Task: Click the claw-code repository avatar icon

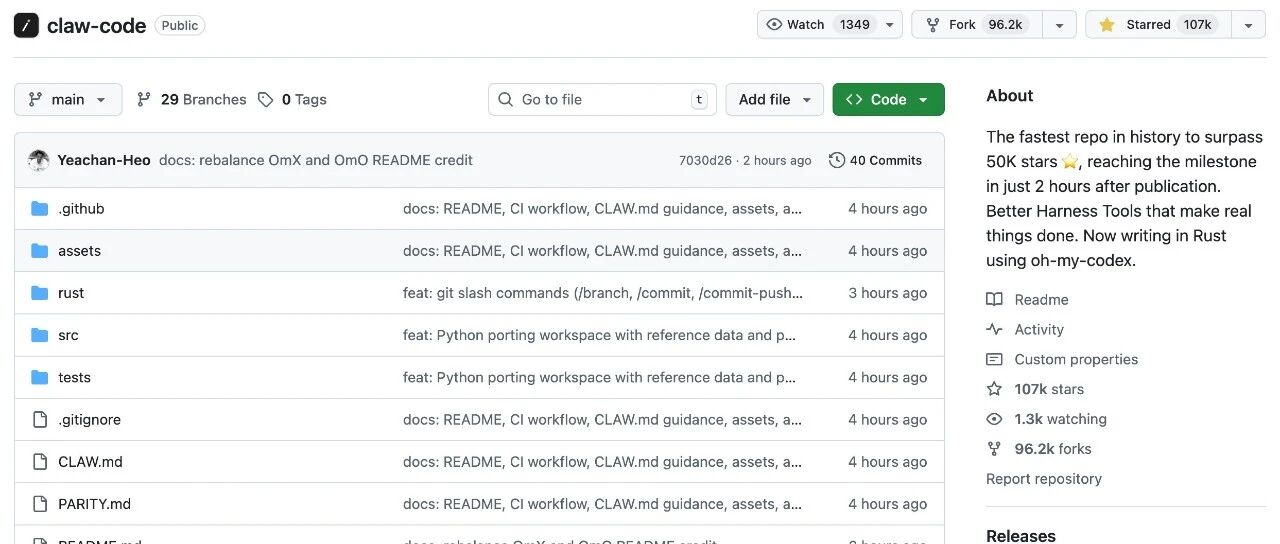Action: [x=26, y=26]
